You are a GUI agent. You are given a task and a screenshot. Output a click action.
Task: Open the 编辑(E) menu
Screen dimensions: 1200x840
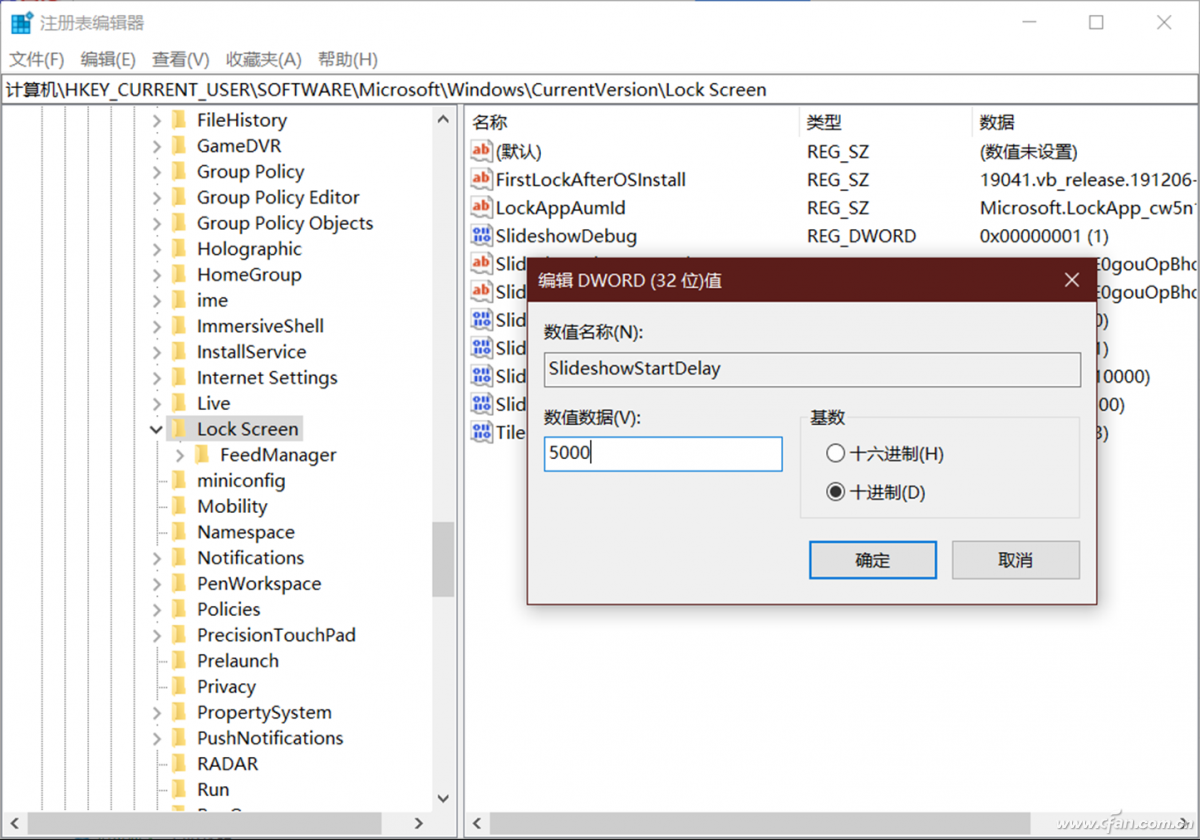click(x=108, y=59)
